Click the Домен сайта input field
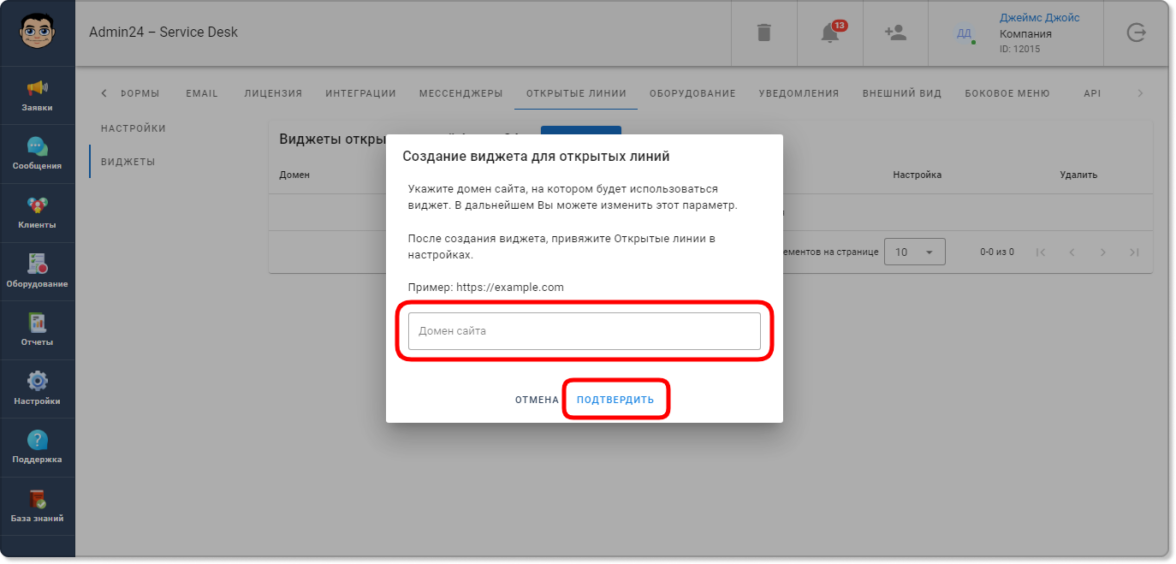 pos(584,331)
